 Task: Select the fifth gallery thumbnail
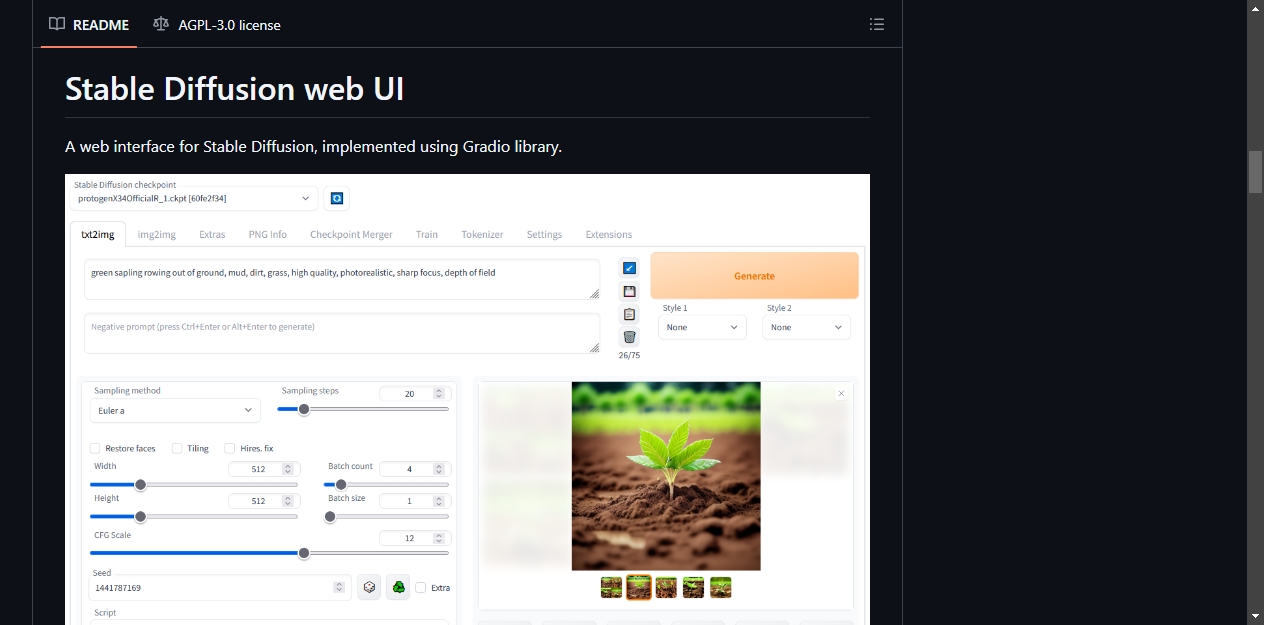[x=720, y=587]
